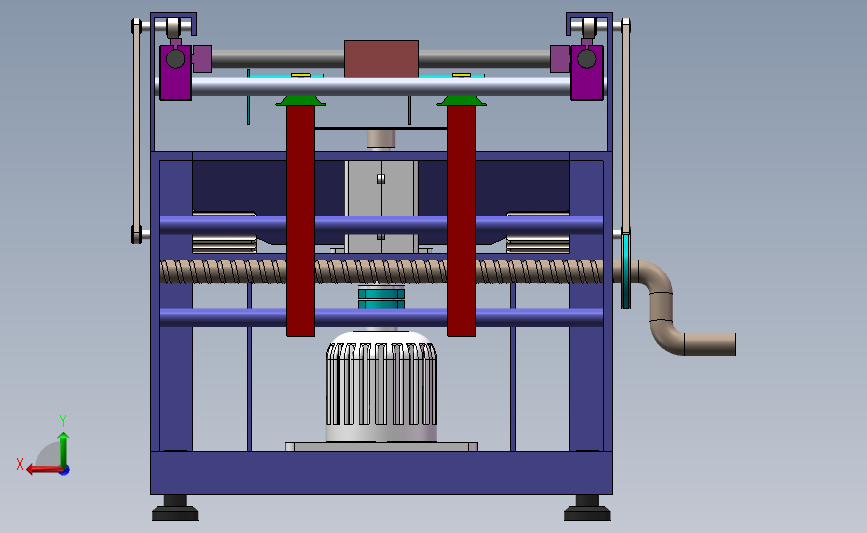Screen dimensions: 867x533
Task: Select the bottom blue frame base beam
Action: coord(381,473)
